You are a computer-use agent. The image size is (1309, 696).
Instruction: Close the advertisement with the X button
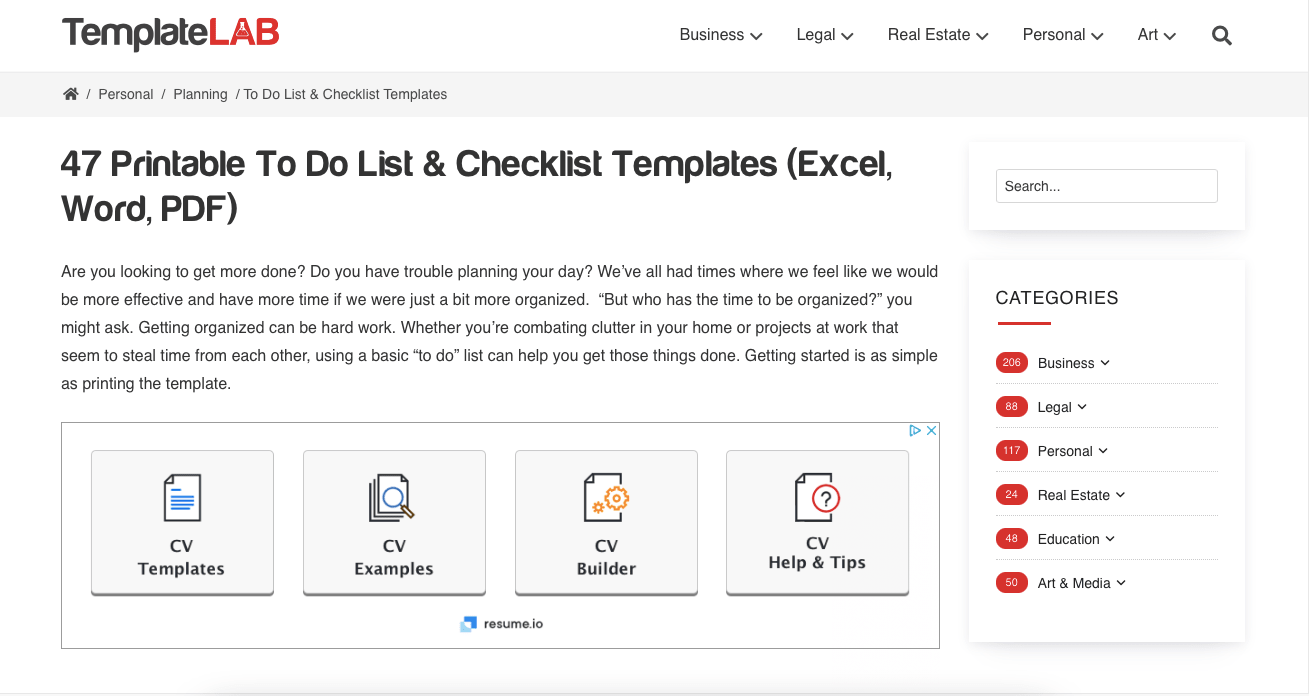tap(931, 429)
